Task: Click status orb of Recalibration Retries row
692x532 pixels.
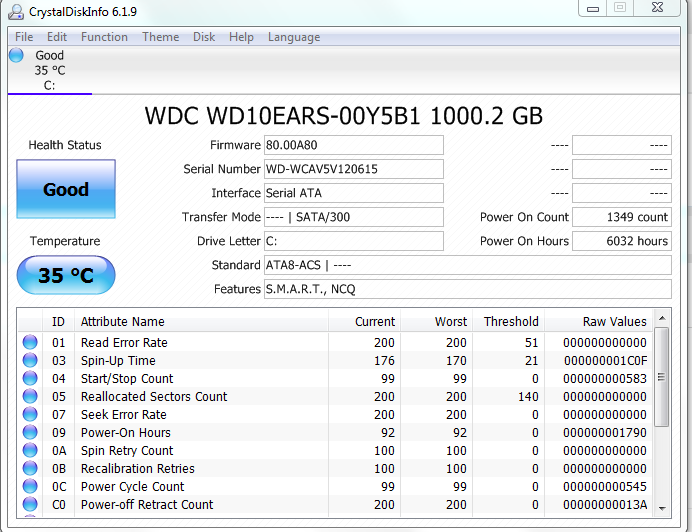Action: (30, 468)
